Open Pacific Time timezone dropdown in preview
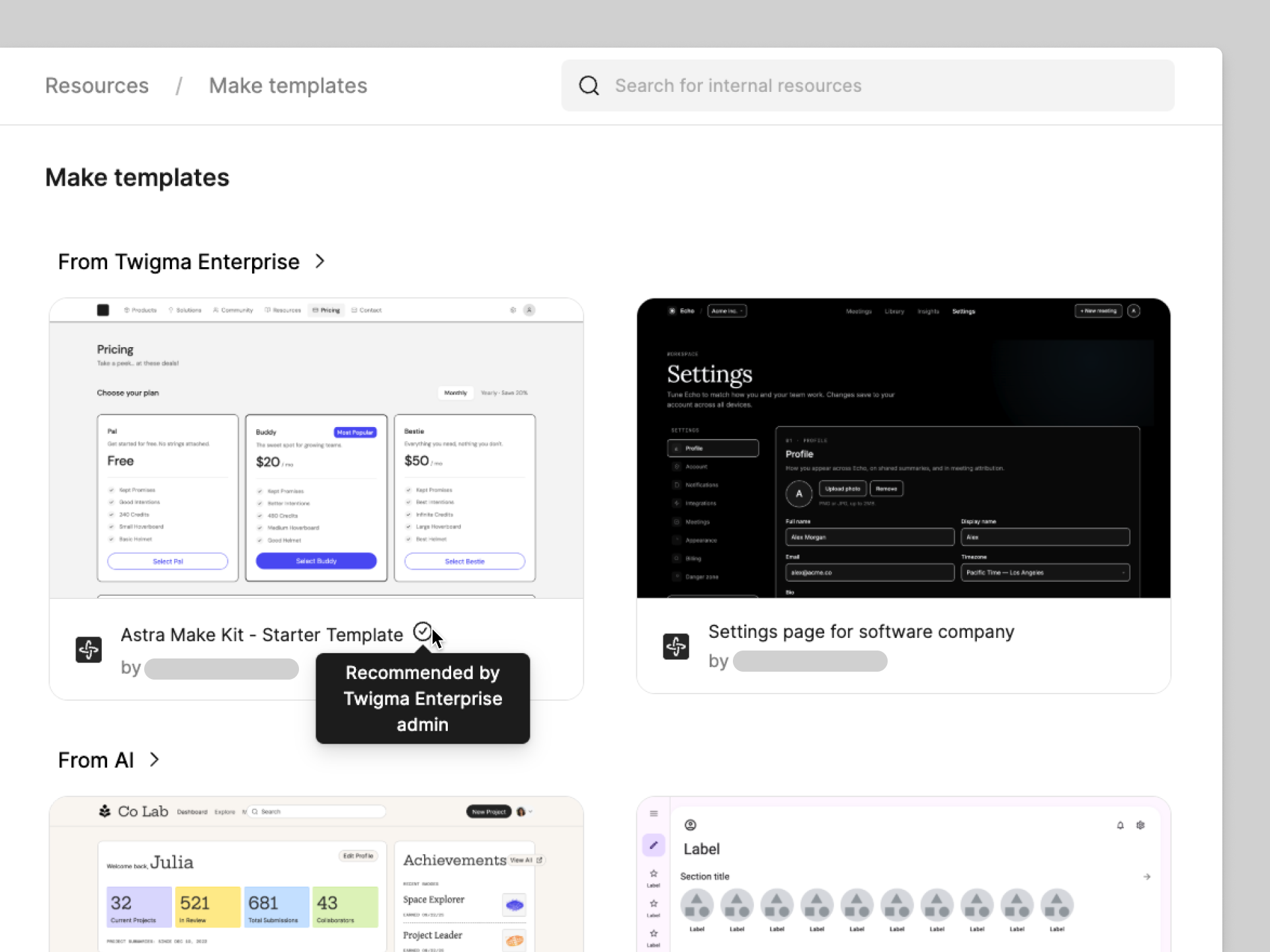This screenshot has width=1270, height=952. [1045, 573]
